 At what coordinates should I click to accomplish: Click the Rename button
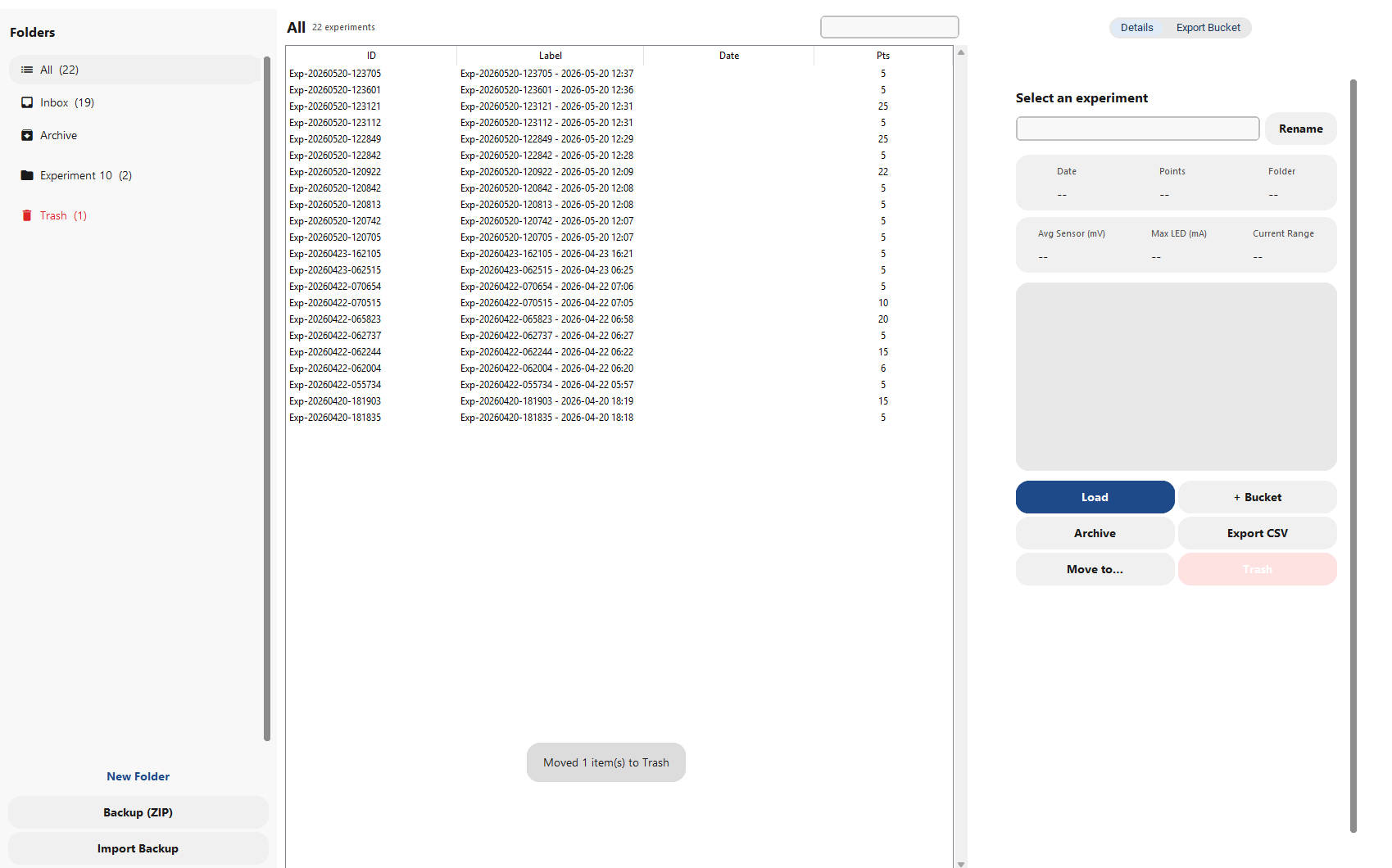pyautogui.click(x=1301, y=129)
